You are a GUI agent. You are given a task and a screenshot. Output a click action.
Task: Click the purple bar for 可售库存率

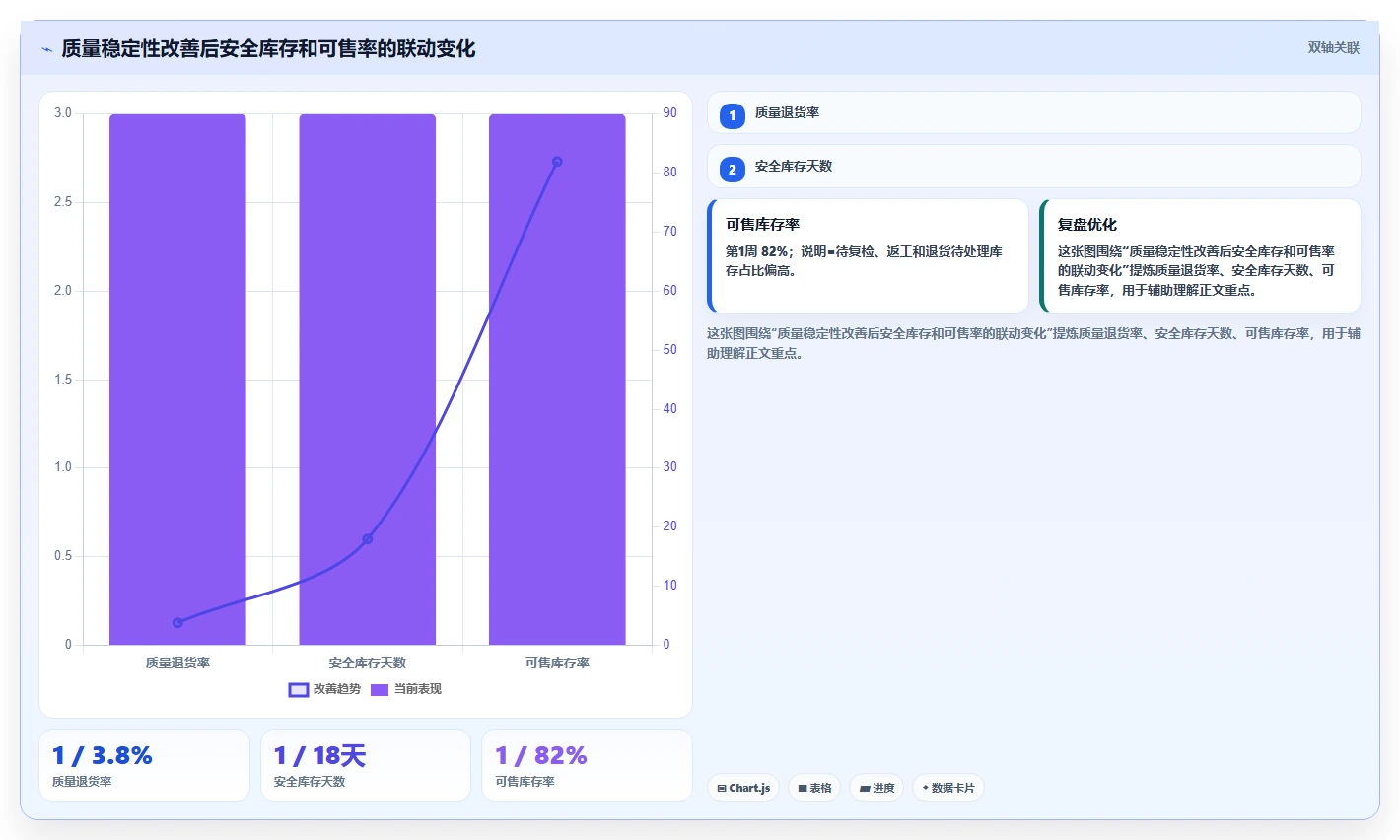(x=557, y=380)
